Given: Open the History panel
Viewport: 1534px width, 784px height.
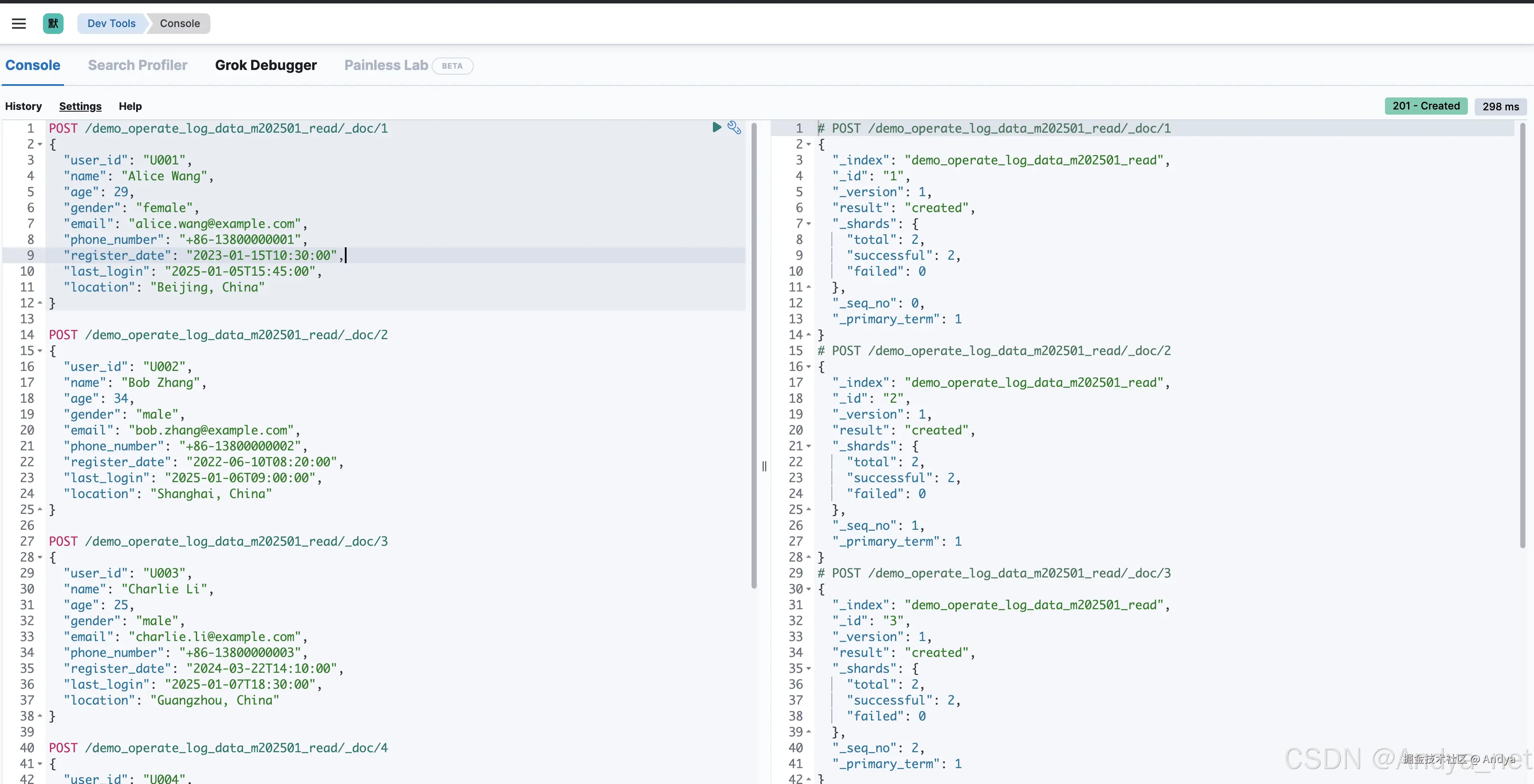Looking at the screenshot, I should (x=23, y=106).
